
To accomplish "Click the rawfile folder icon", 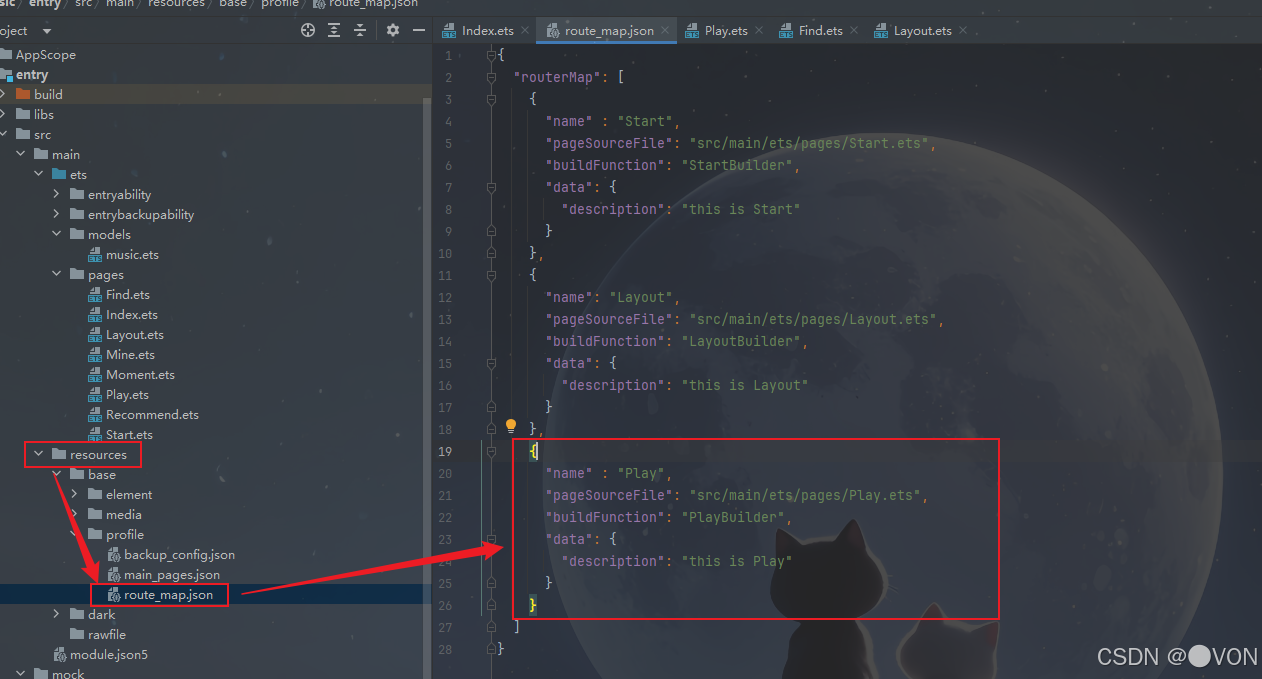I will point(77,634).
